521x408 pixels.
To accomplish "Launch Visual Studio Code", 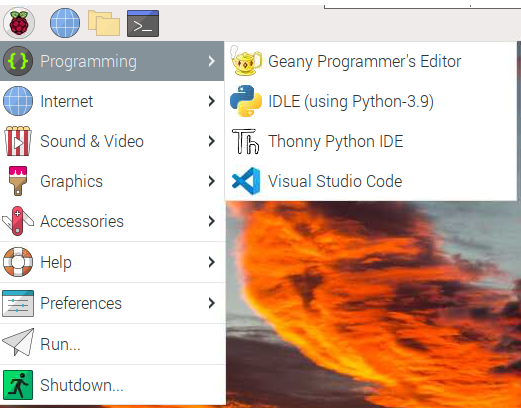I will tap(371, 181).
